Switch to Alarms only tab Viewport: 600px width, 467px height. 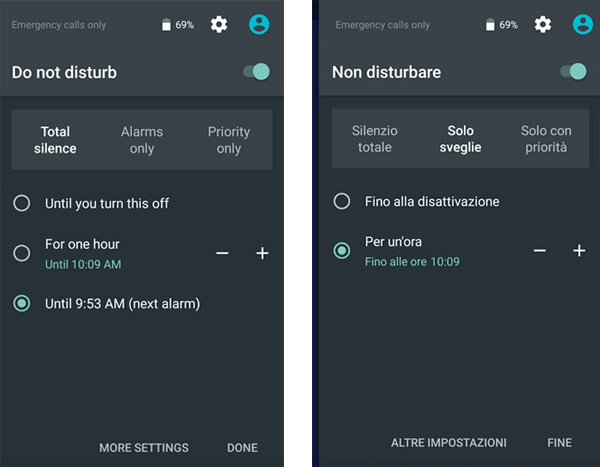[142, 140]
